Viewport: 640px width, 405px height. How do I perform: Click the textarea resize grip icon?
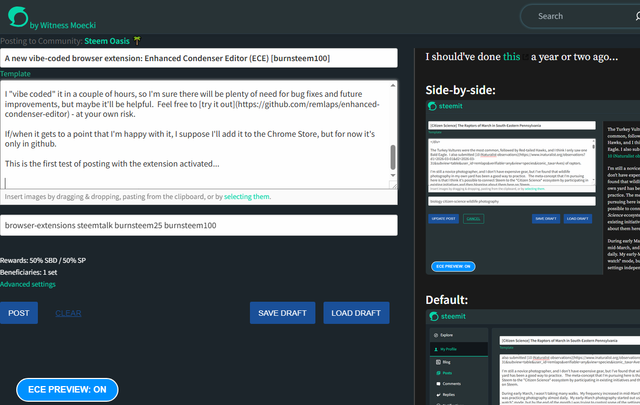tap(393, 185)
